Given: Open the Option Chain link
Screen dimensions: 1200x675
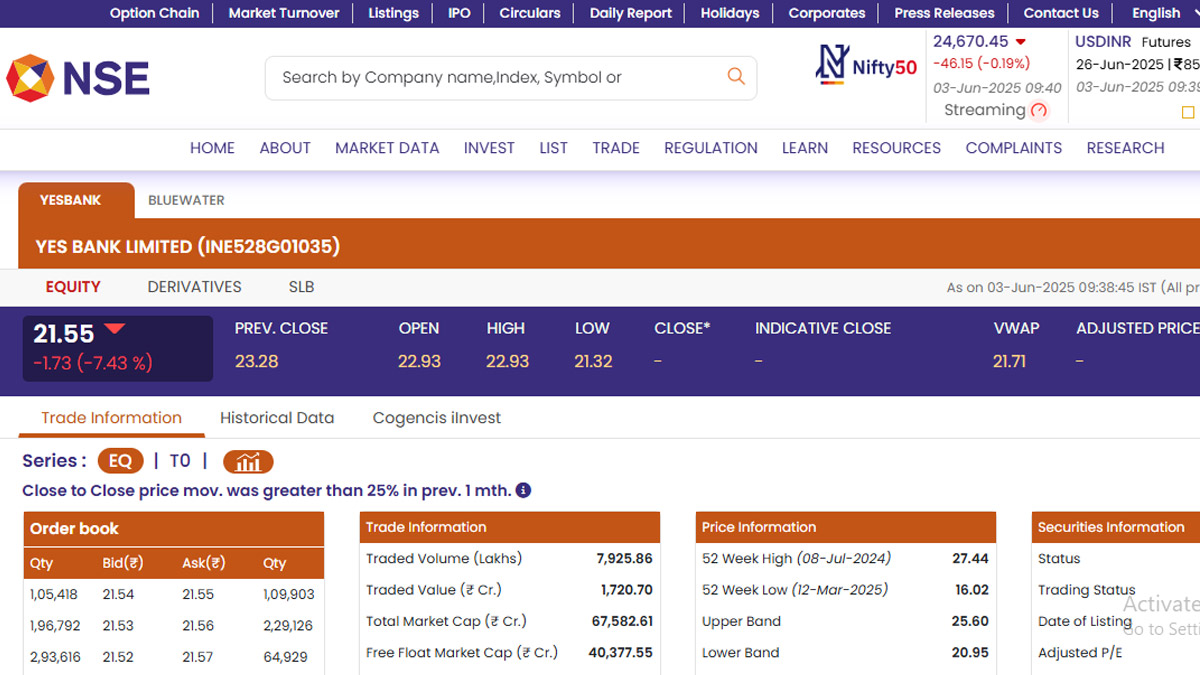Looking at the screenshot, I should [x=154, y=13].
